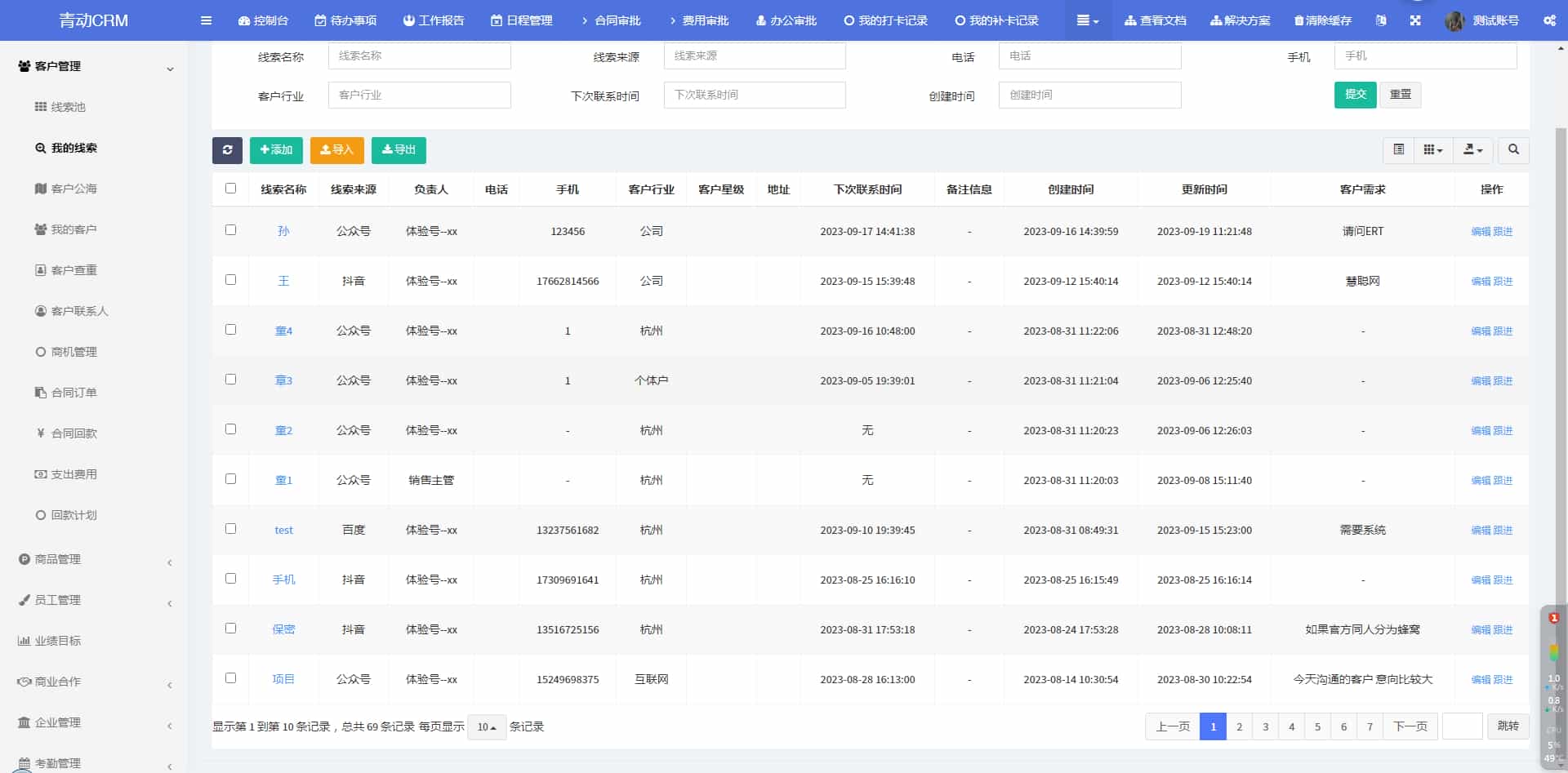Image resolution: width=1568 pixels, height=773 pixels.
Task: Click the 线索名称 search input field
Action: 419,56
